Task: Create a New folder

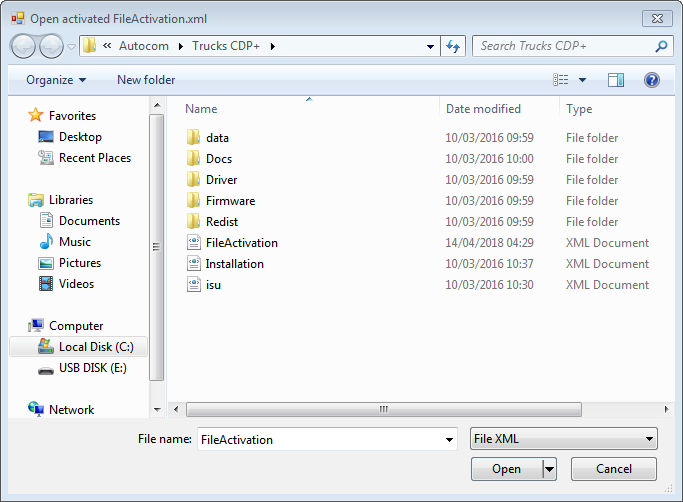Action: [146, 80]
